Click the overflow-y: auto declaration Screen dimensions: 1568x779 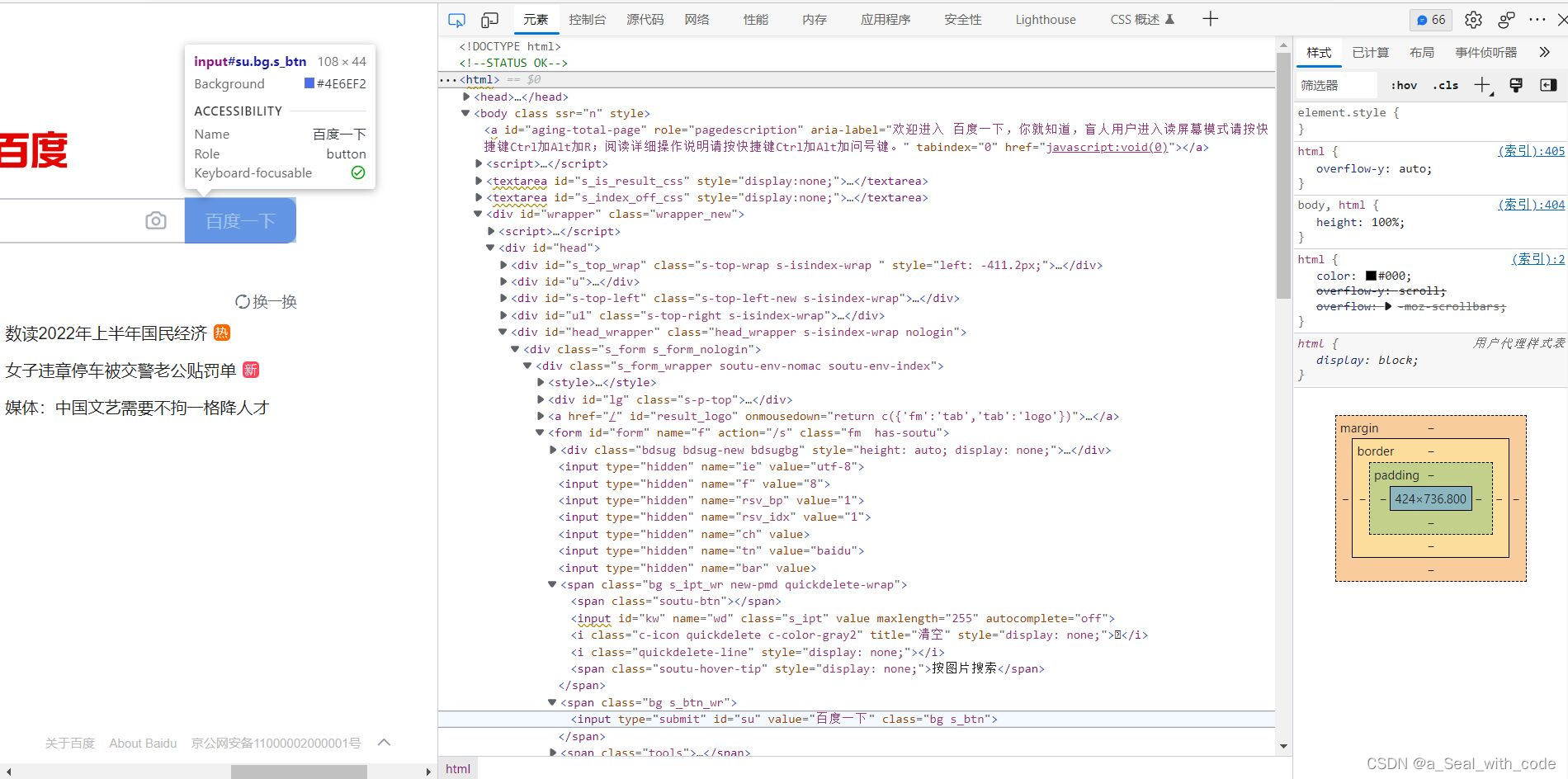1374,168
